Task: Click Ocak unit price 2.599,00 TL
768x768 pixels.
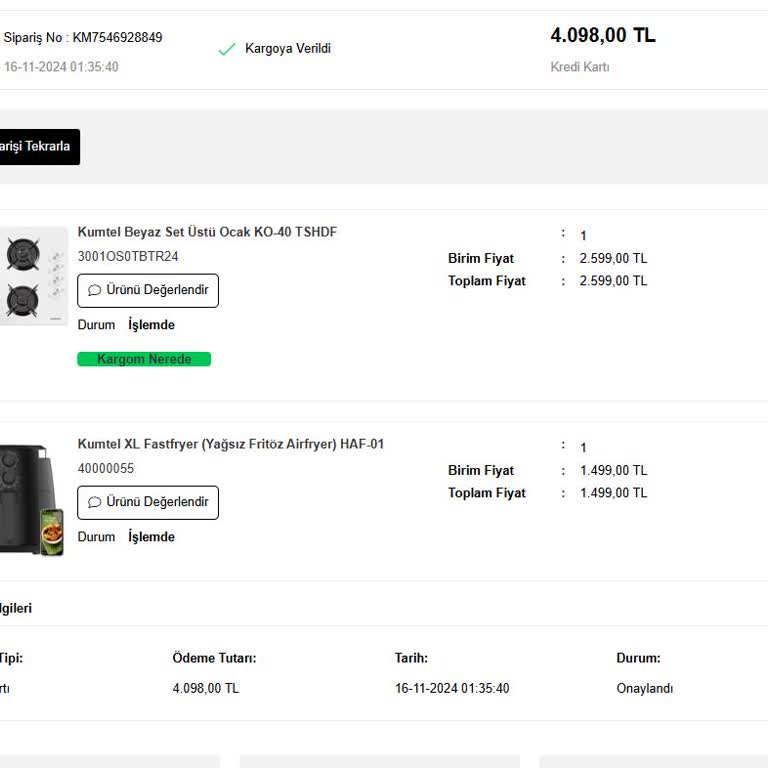Action: pyautogui.click(x=613, y=258)
